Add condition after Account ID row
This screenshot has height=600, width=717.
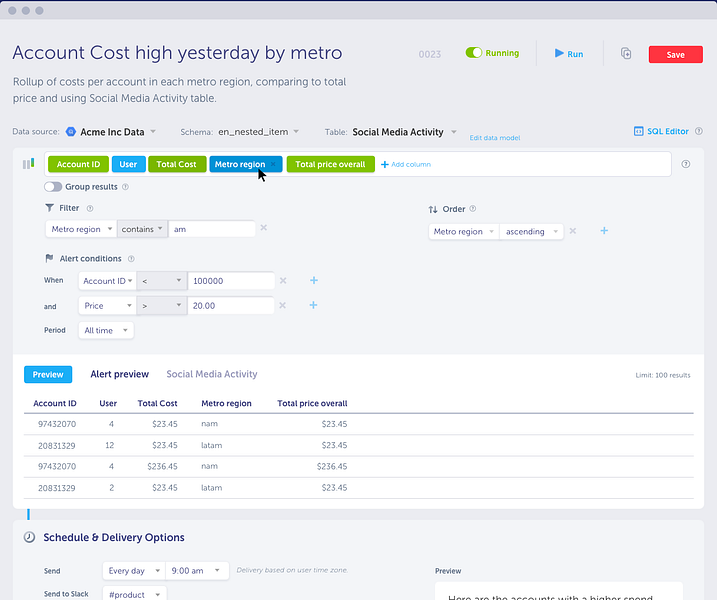click(314, 280)
